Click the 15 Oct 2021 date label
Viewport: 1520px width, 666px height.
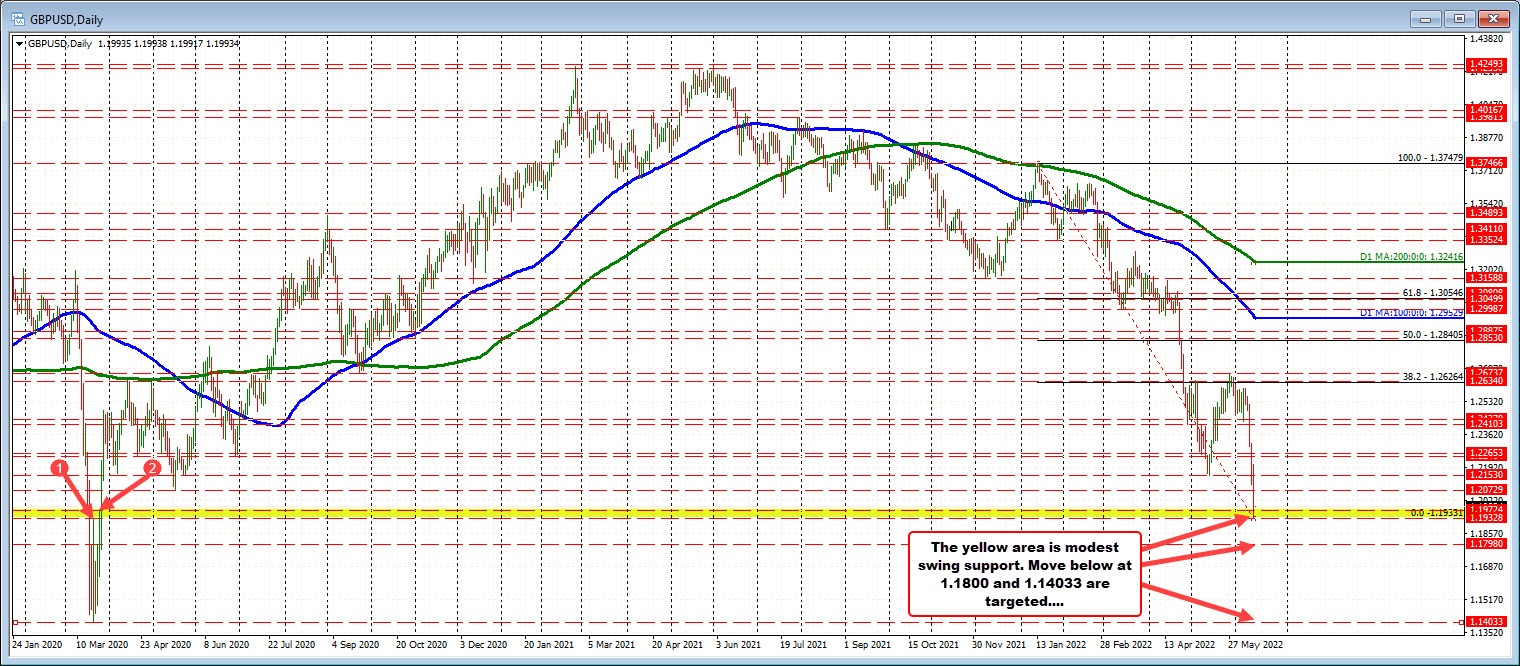[x=933, y=646]
